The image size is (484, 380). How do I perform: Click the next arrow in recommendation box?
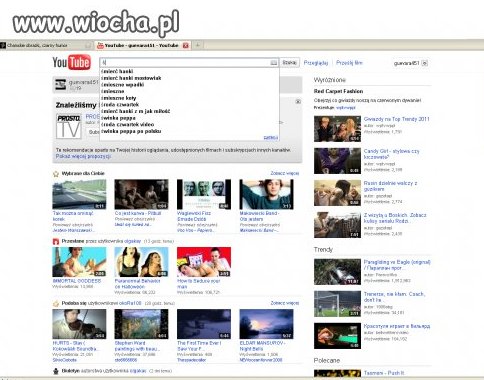(x=281, y=123)
